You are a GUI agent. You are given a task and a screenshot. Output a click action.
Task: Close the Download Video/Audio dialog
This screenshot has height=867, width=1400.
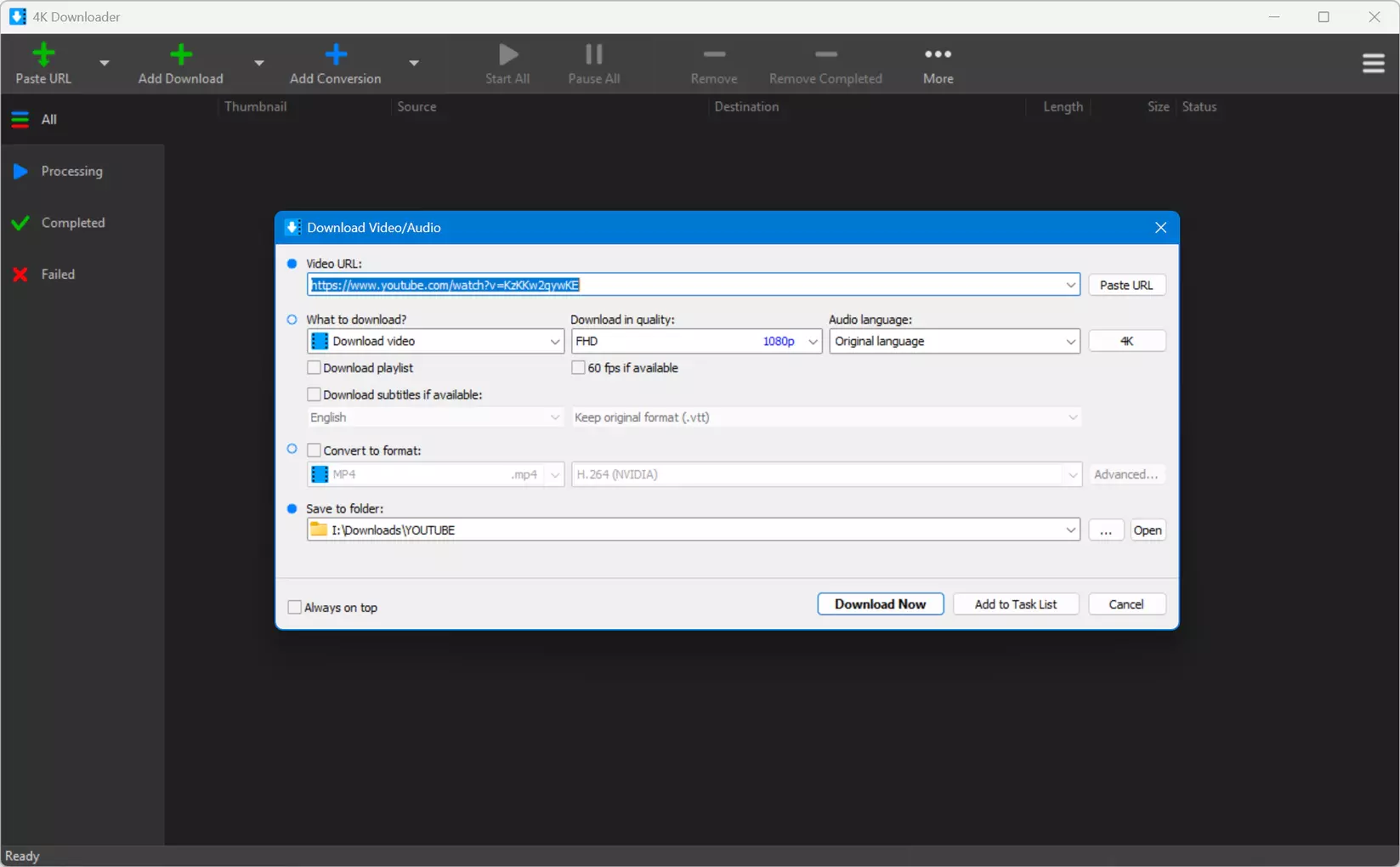tap(1160, 228)
